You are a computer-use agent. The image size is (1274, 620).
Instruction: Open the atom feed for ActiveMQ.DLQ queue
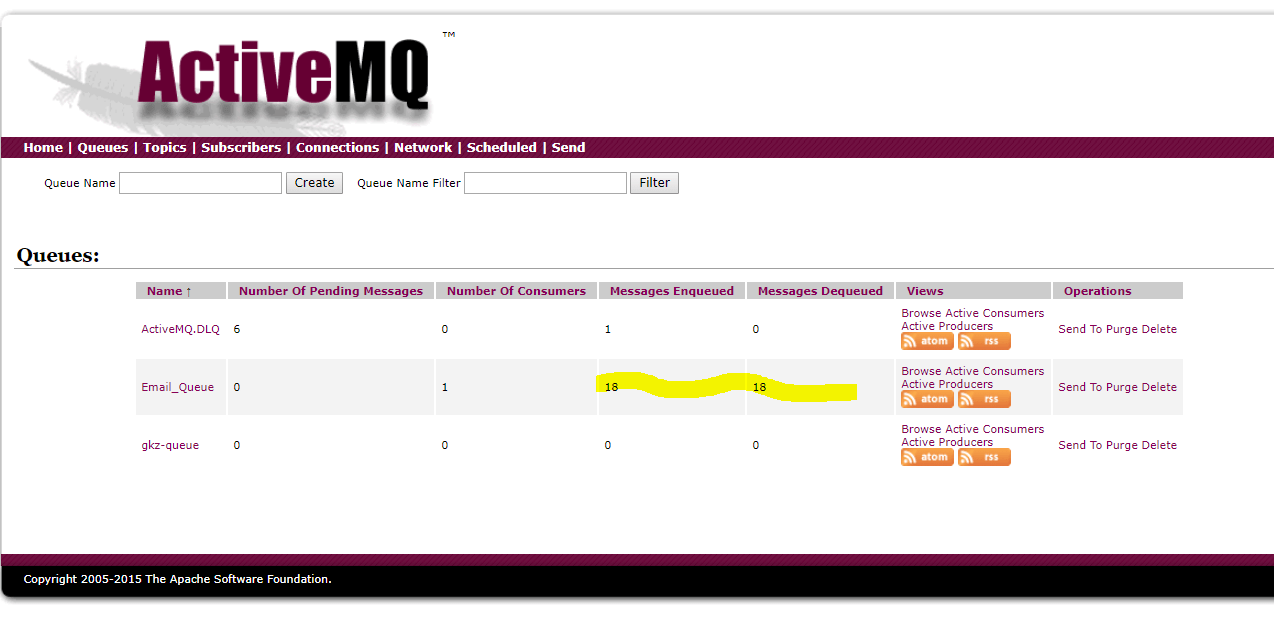coord(926,340)
